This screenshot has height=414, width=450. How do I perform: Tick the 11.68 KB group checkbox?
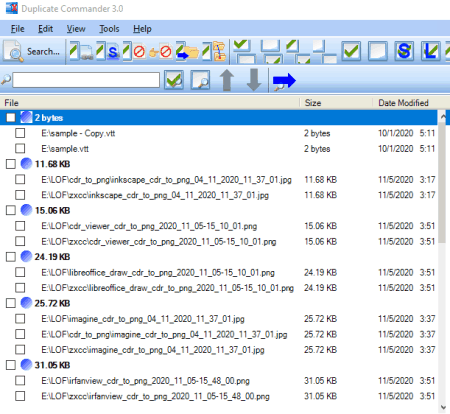coord(11,164)
